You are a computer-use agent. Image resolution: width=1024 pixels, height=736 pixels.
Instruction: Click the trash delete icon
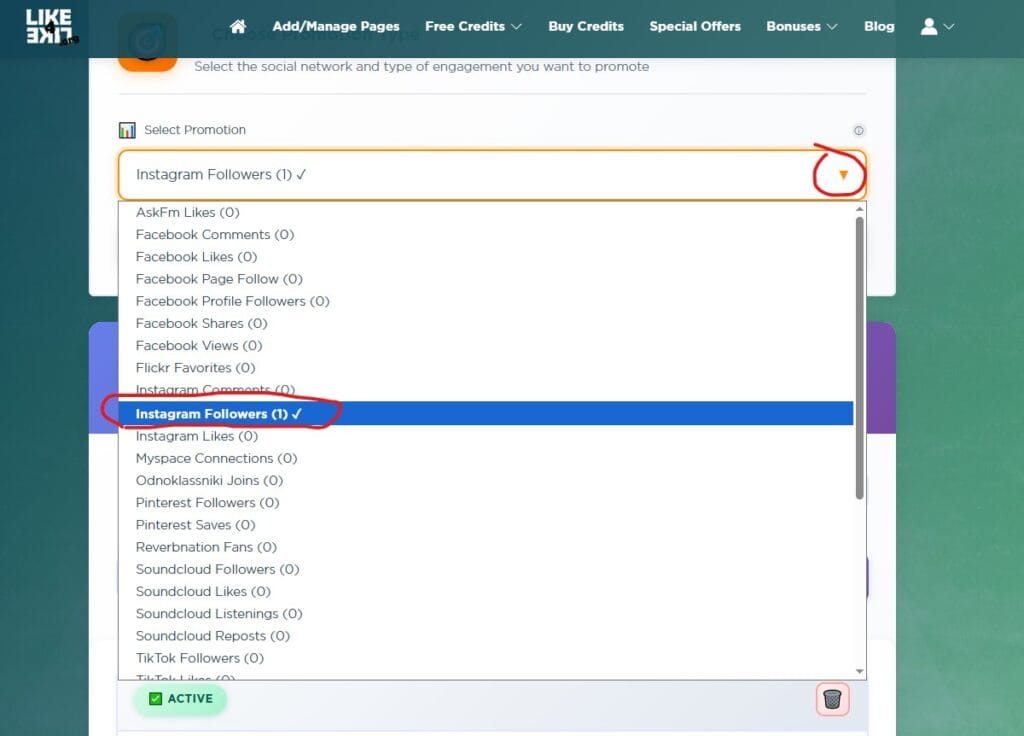pos(832,699)
